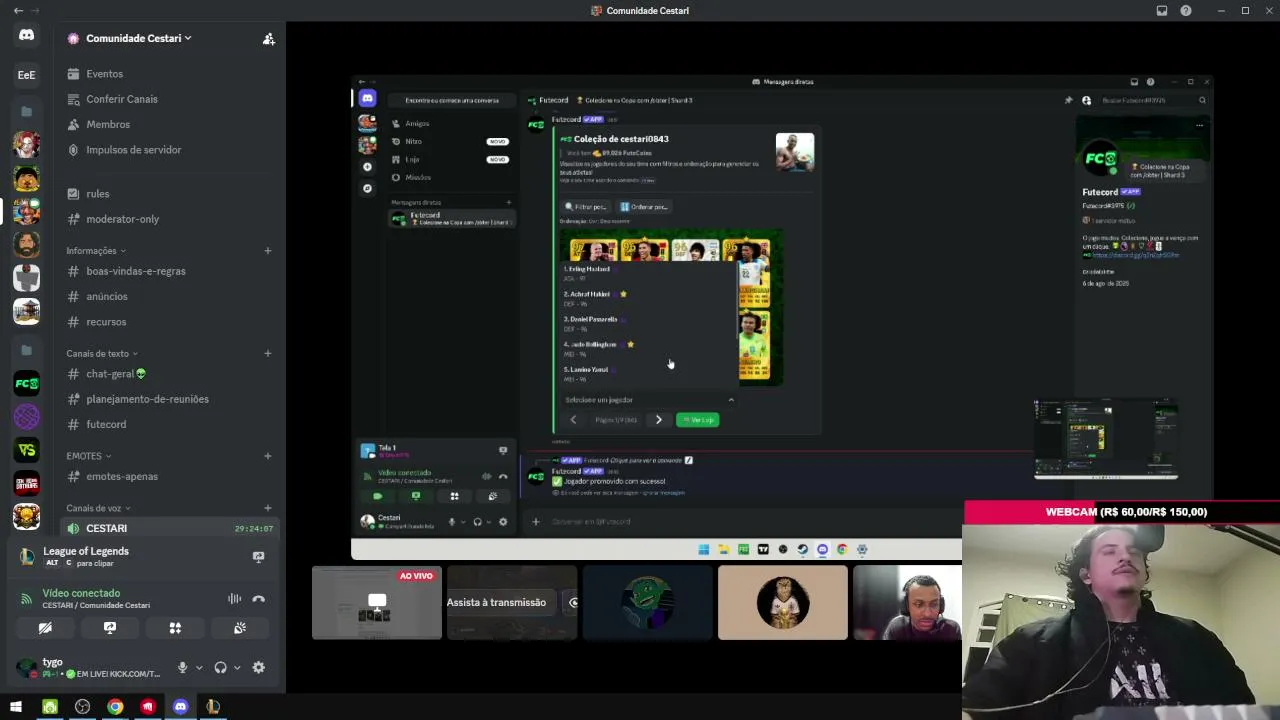Open the VS server icon in sidebar
The width and height of the screenshot is (1280, 720).
click(x=27, y=450)
